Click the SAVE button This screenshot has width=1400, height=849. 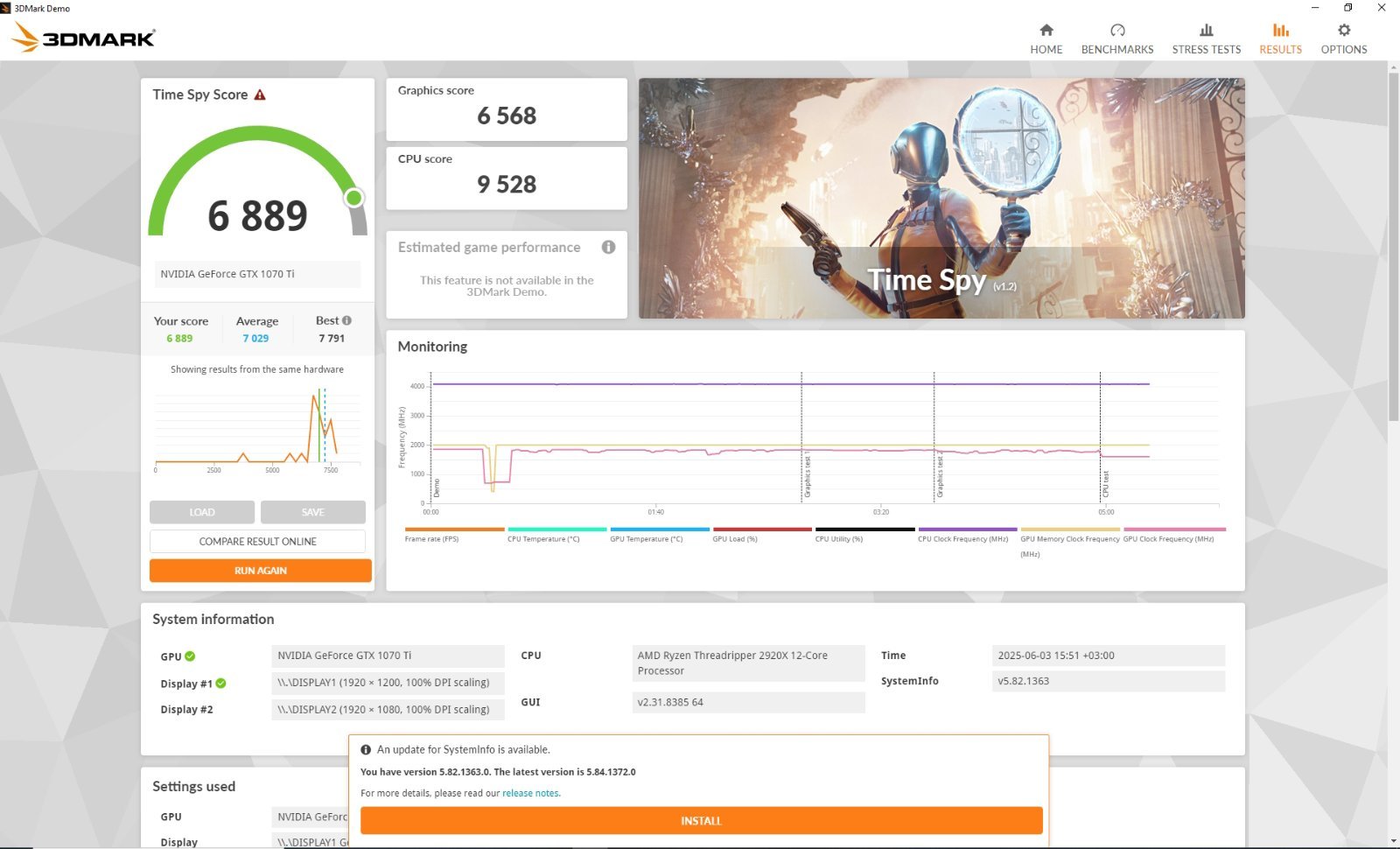pyautogui.click(x=312, y=512)
